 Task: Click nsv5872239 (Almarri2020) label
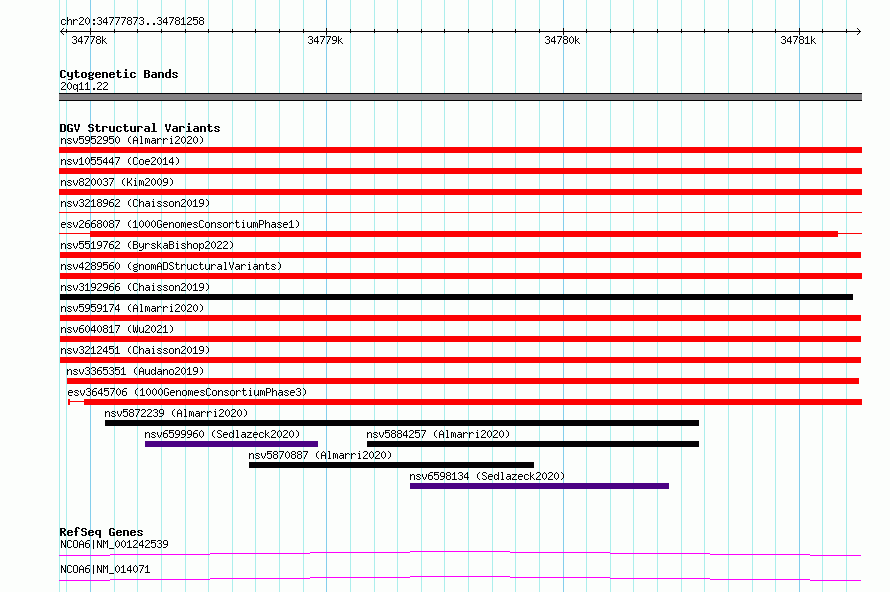(176, 413)
